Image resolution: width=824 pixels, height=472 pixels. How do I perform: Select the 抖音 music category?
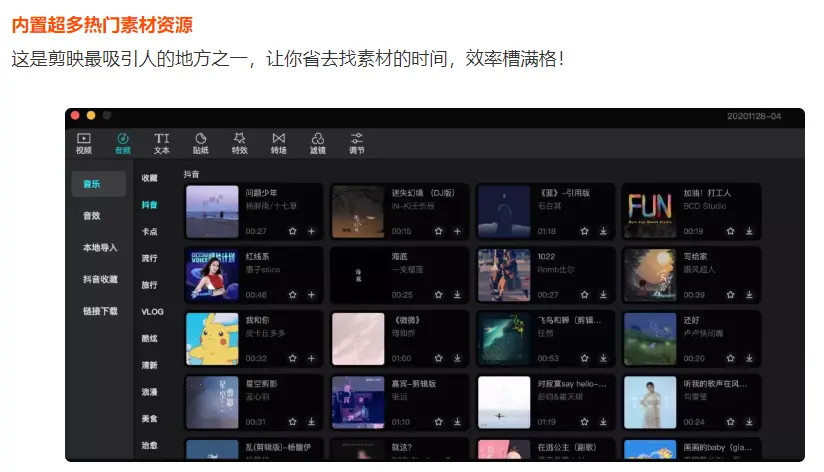coord(149,205)
